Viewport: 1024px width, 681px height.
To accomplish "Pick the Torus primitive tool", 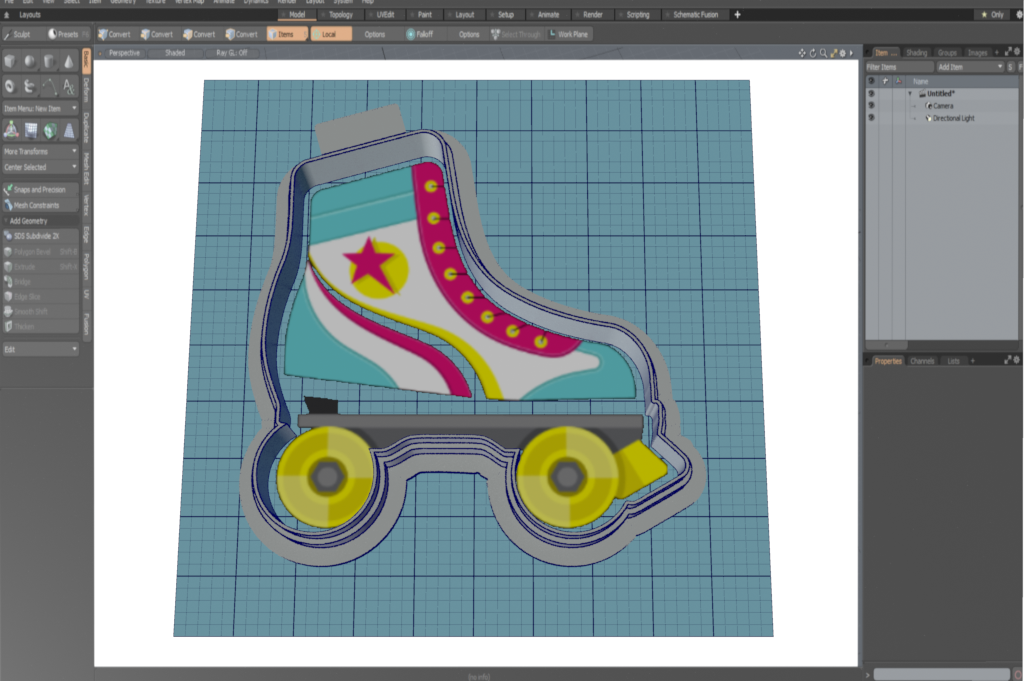I will click(x=11, y=86).
